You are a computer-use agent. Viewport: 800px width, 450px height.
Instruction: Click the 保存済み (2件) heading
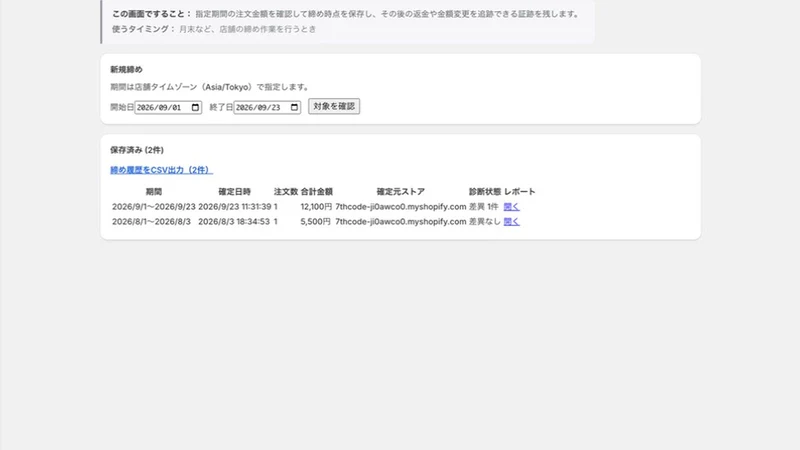click(x=137, y=150)
